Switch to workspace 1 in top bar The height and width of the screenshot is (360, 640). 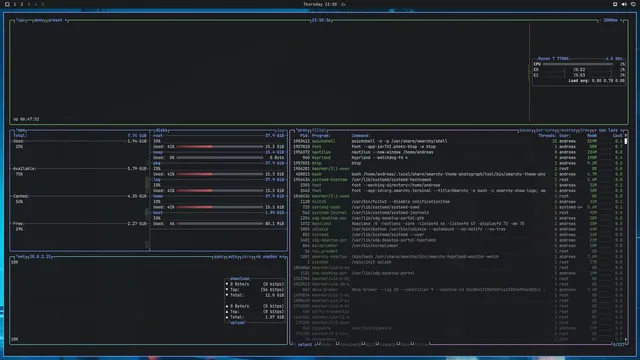(x=15, y=4)
